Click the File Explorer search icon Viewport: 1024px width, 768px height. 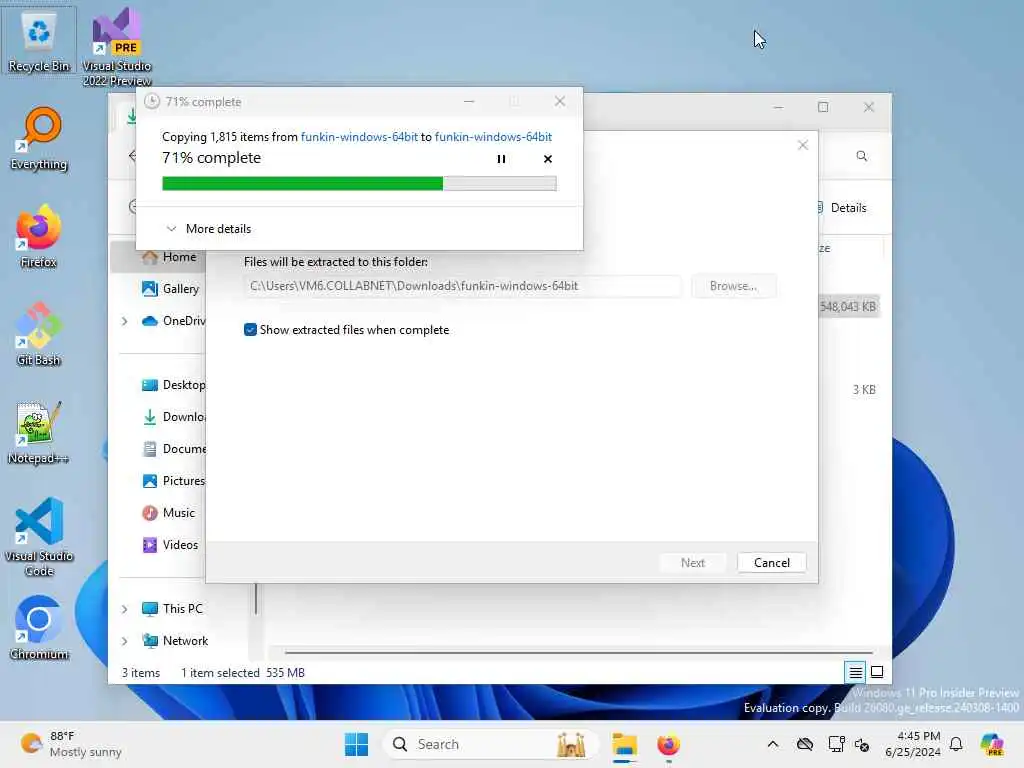[861, 156]
